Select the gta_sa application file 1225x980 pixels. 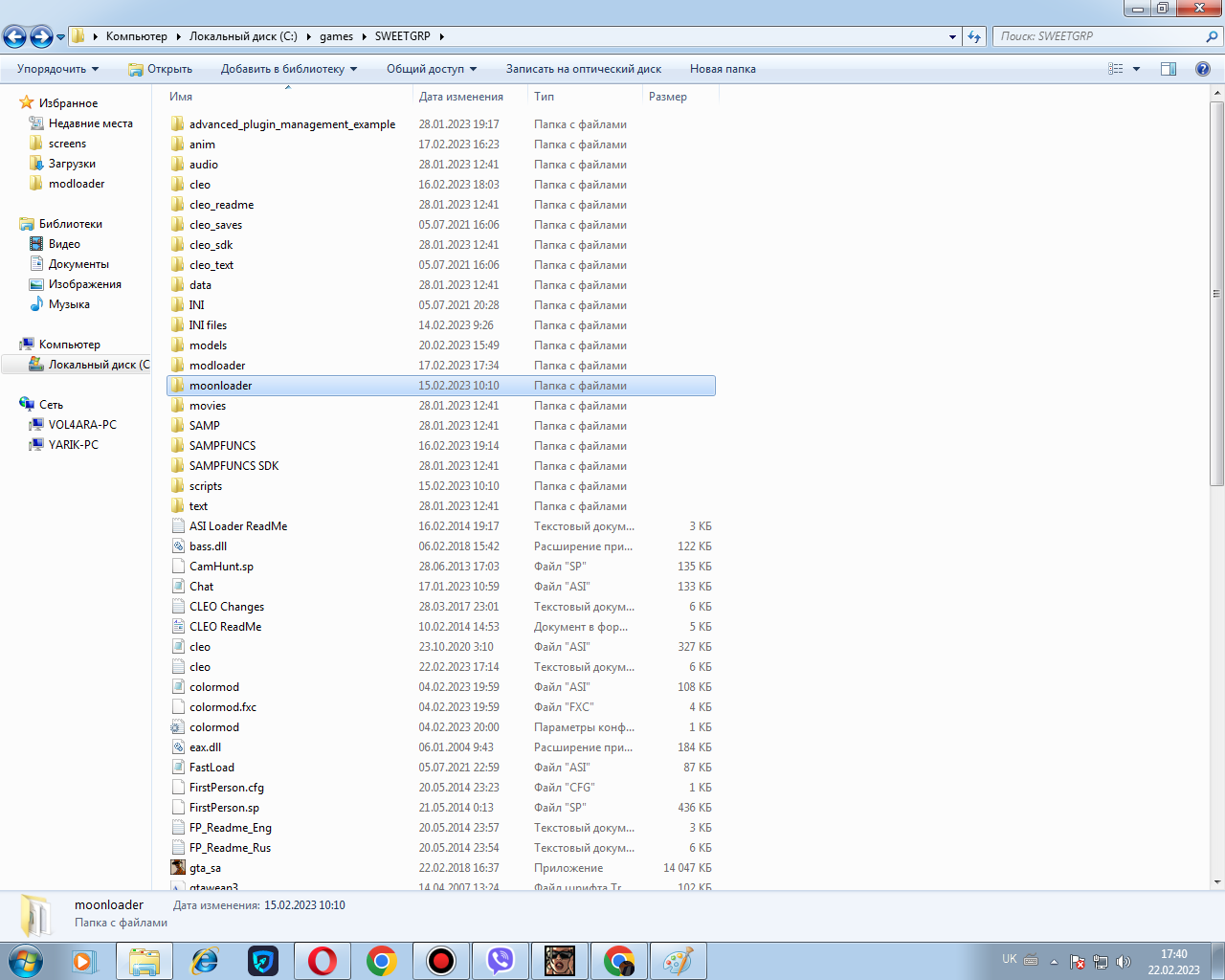pyautogui.click(x=205, y=868)
